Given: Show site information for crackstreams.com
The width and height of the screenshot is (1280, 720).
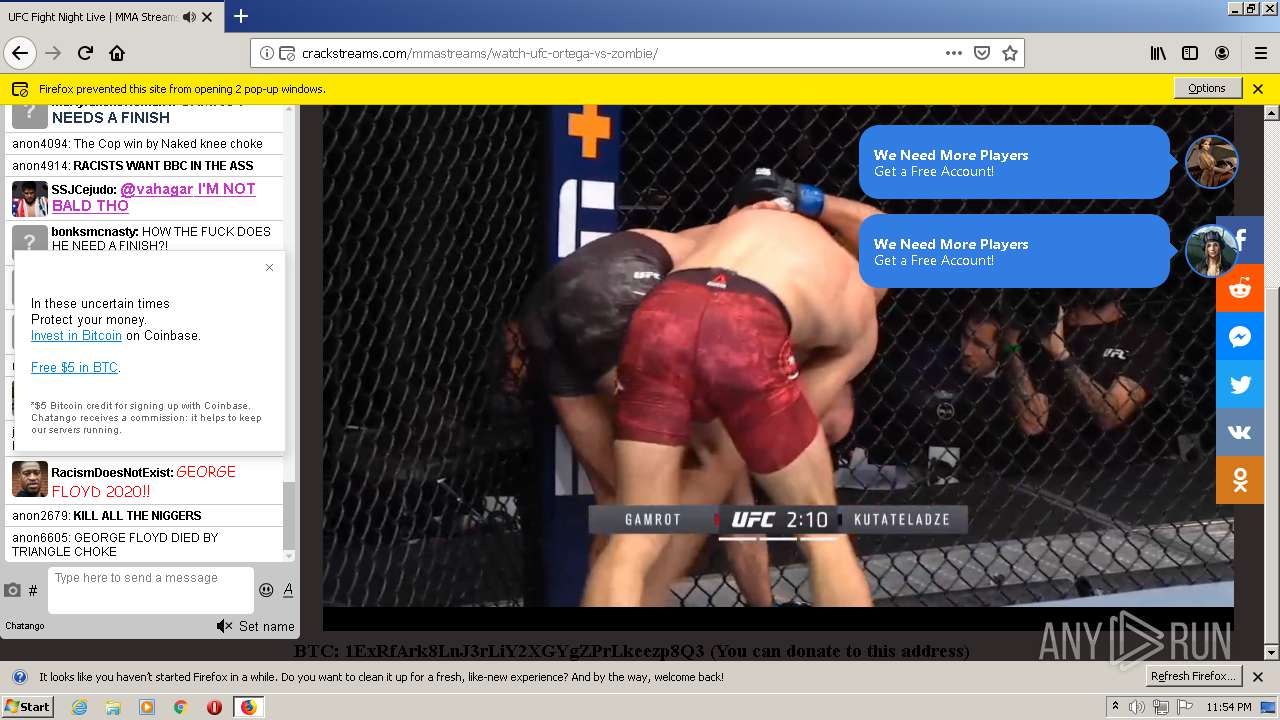Looking at the screenshot, I should click(x=266, y=53).
